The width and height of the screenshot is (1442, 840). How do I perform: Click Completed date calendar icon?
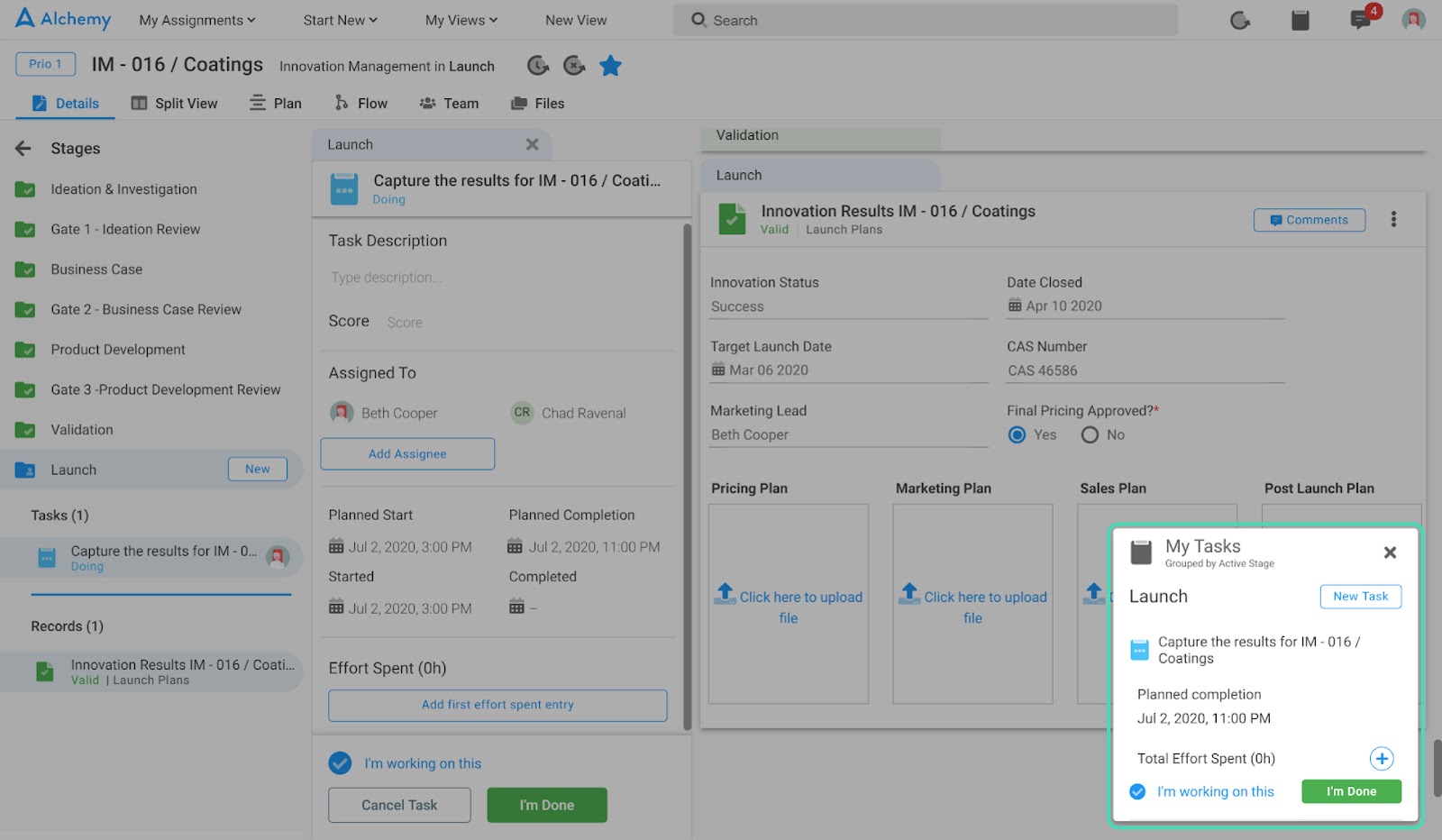[516, 607]
